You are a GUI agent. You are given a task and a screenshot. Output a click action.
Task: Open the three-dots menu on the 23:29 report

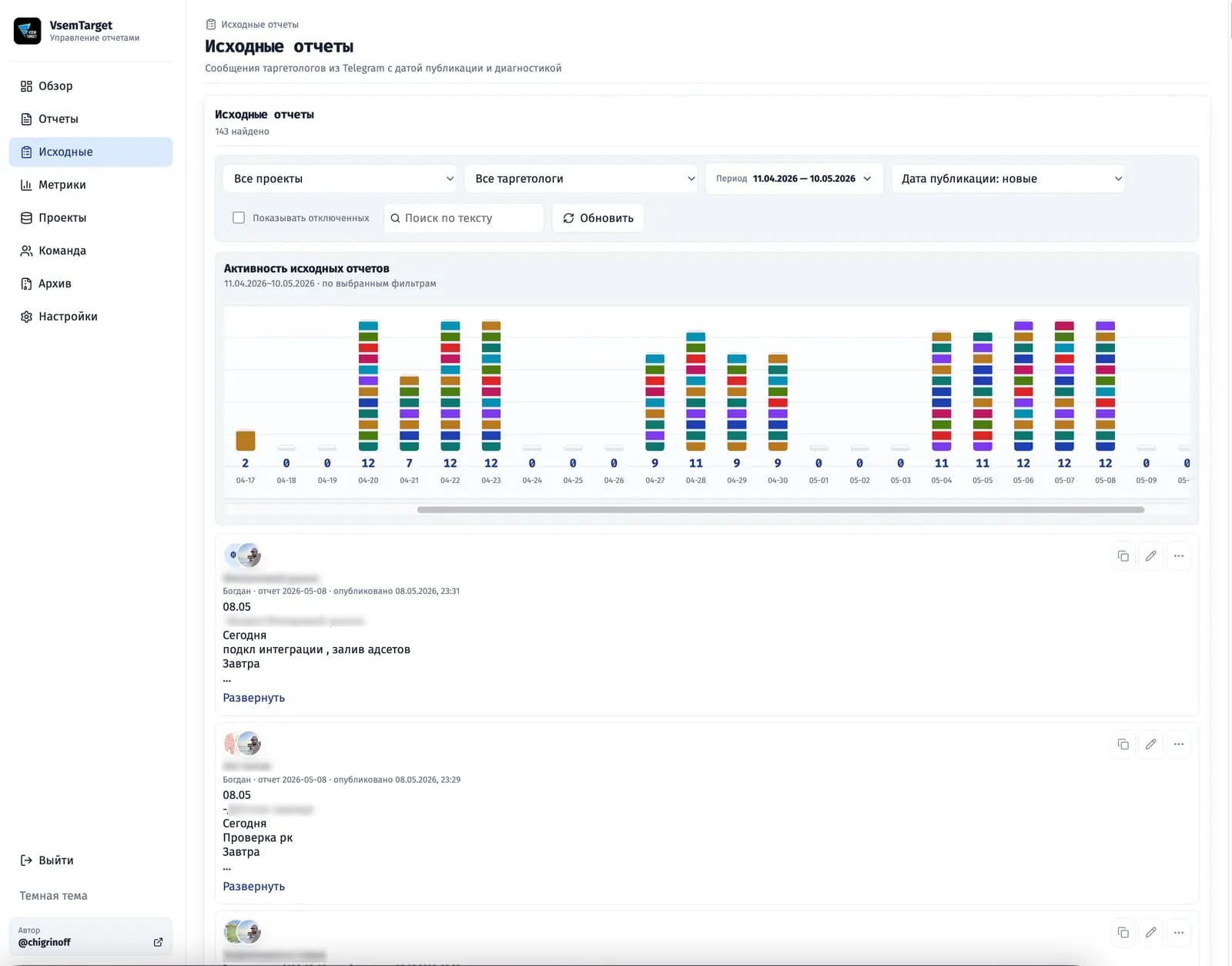pyautogui.click(x=1179, y=744)
